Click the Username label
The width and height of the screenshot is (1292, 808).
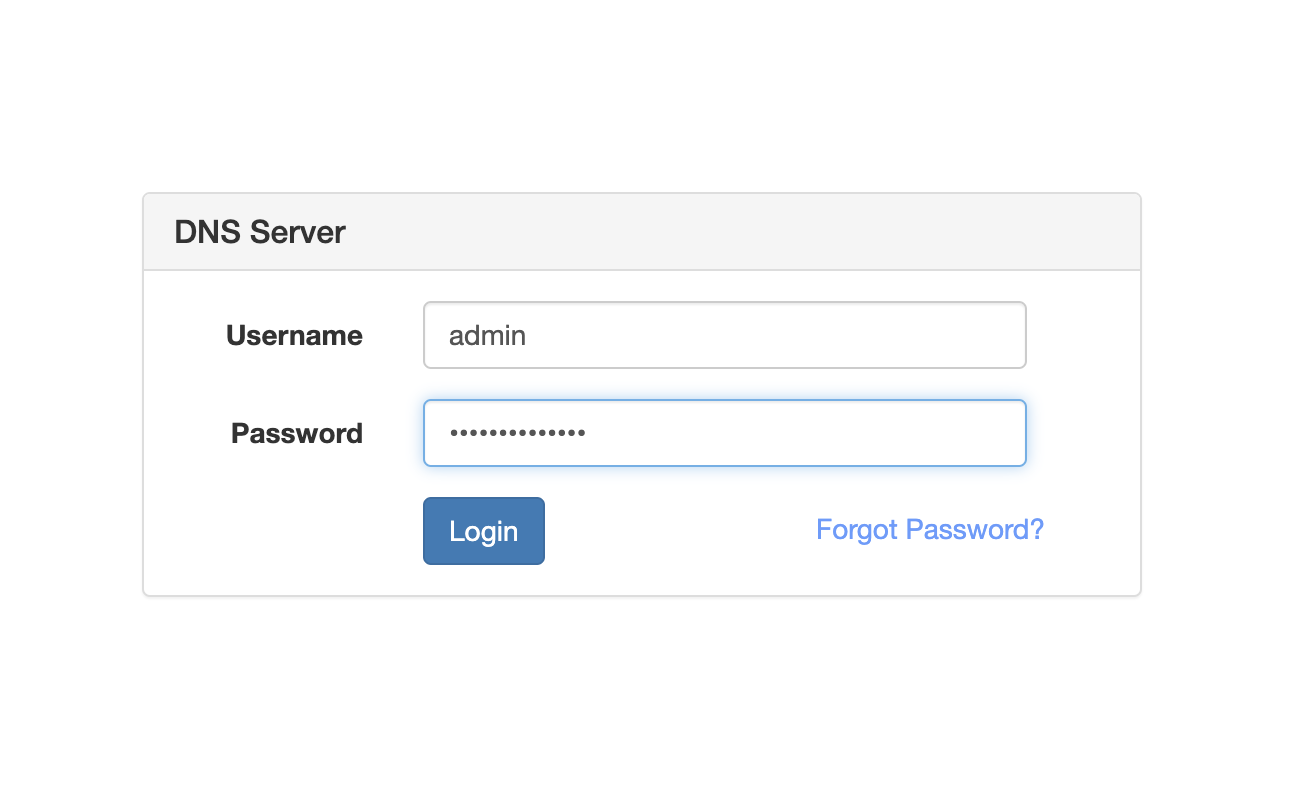pyautogui.click(x=294, y=335)
